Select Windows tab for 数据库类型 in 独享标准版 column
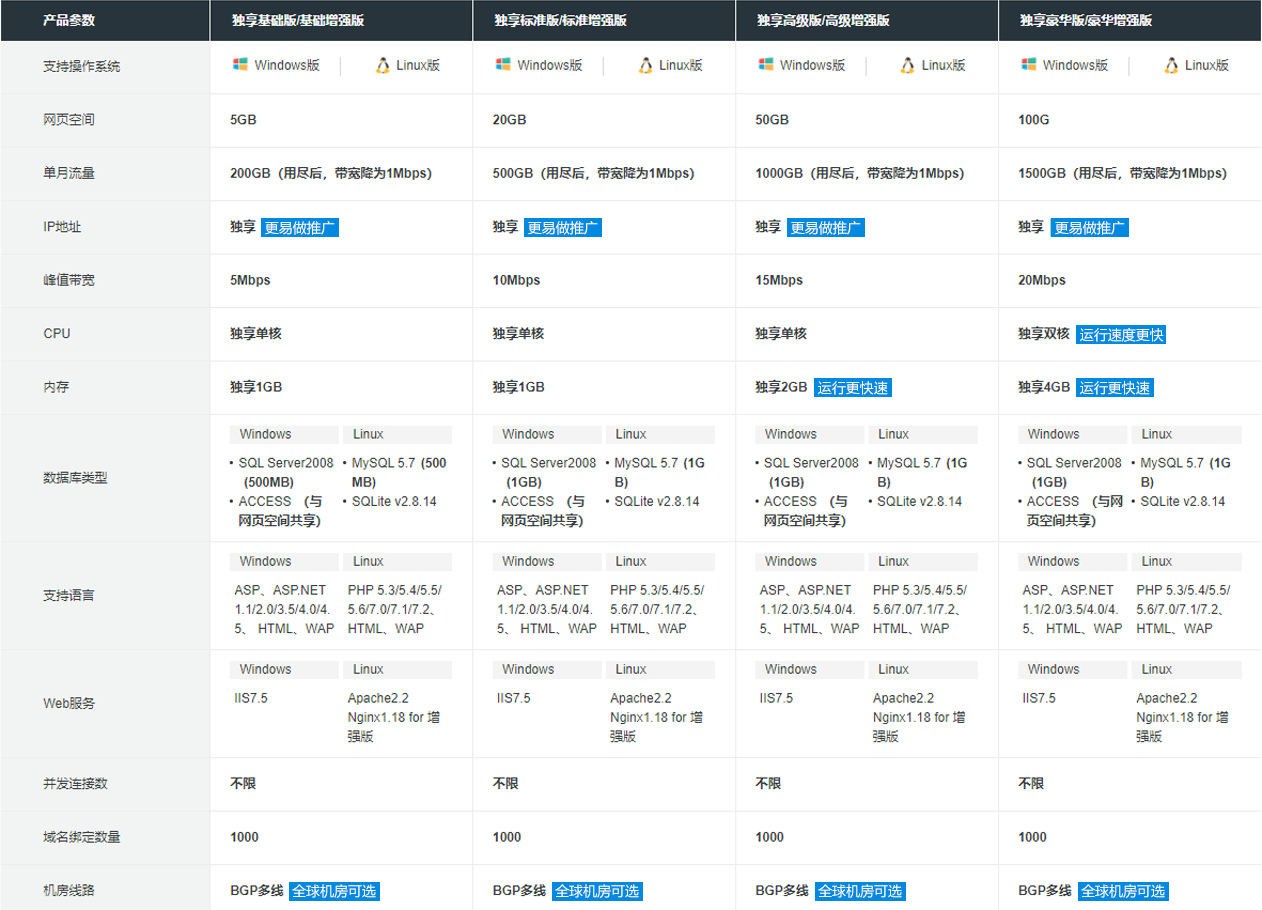This screenshot has height=910, width=1262. pos(547,434)
